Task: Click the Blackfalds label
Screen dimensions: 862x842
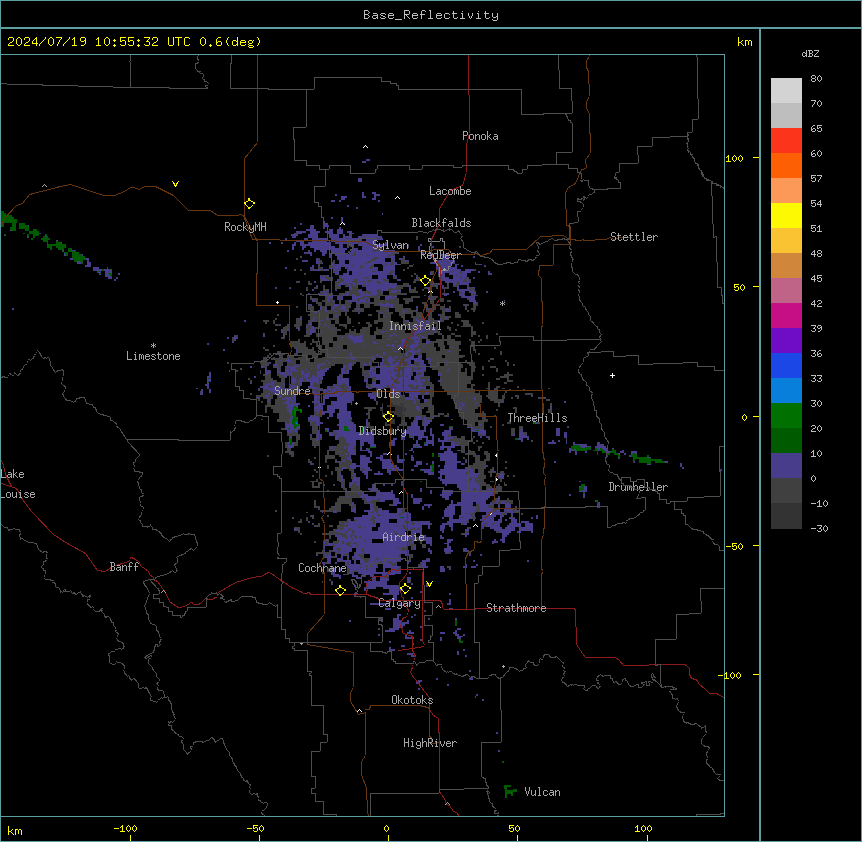Action: [x=441, y=223]
